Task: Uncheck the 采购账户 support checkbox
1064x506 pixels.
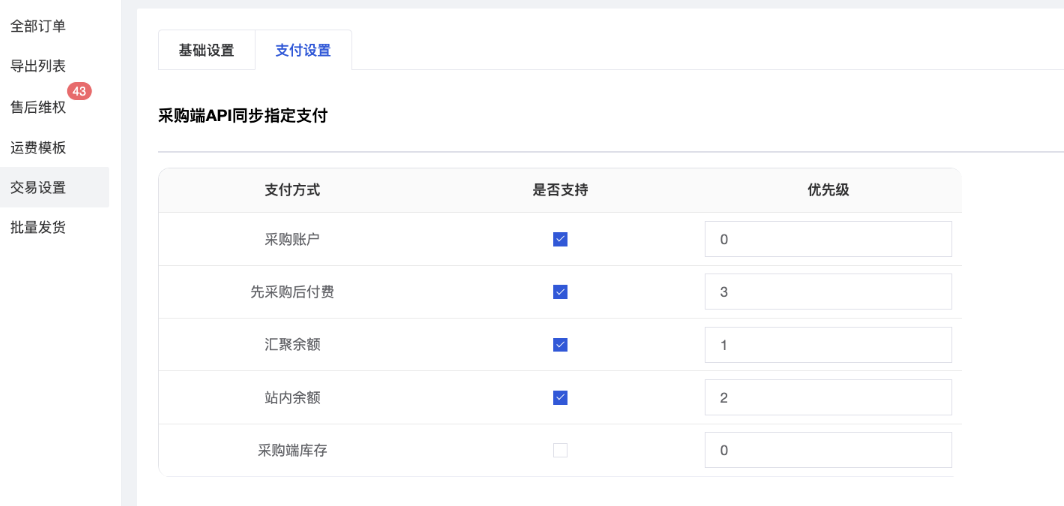Action: coord(560,239)
